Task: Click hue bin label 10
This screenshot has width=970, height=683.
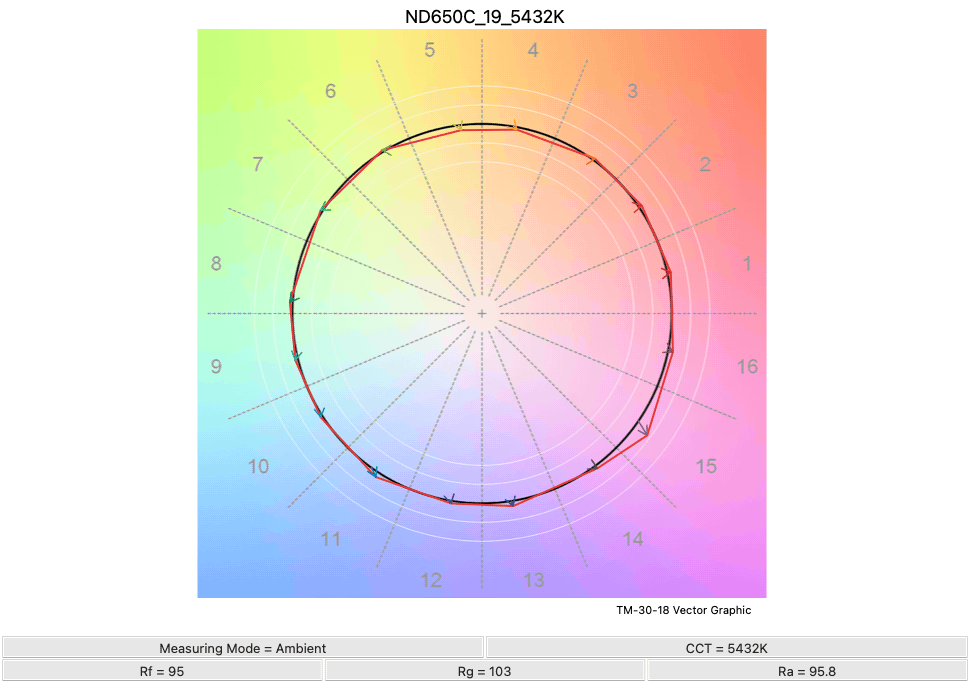Action: point(259,466)
